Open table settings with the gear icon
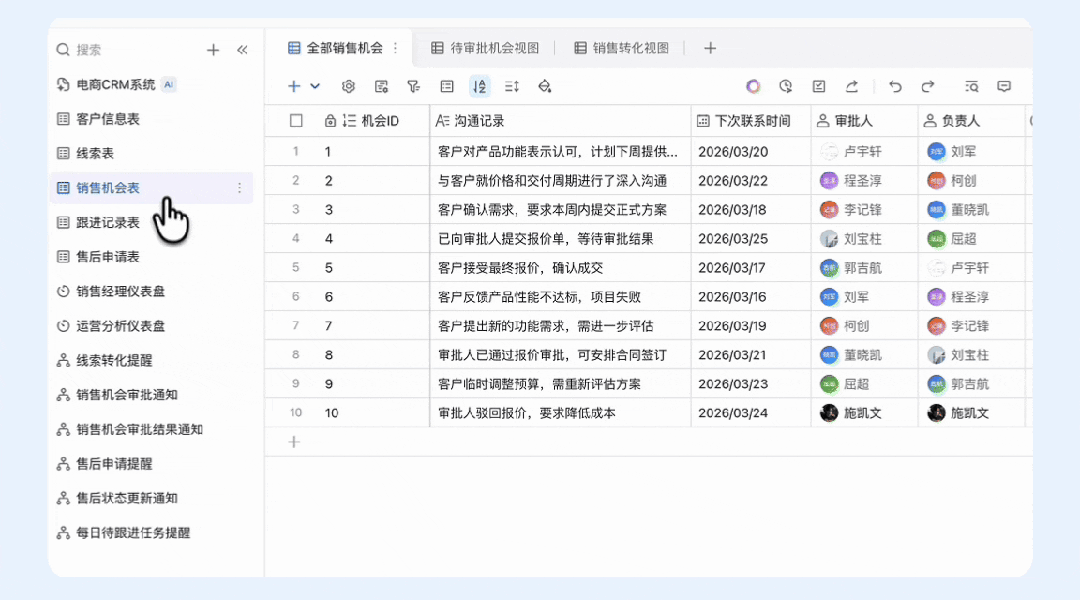Viewport: 1080px width, 600px height. [x=347, y=87]
